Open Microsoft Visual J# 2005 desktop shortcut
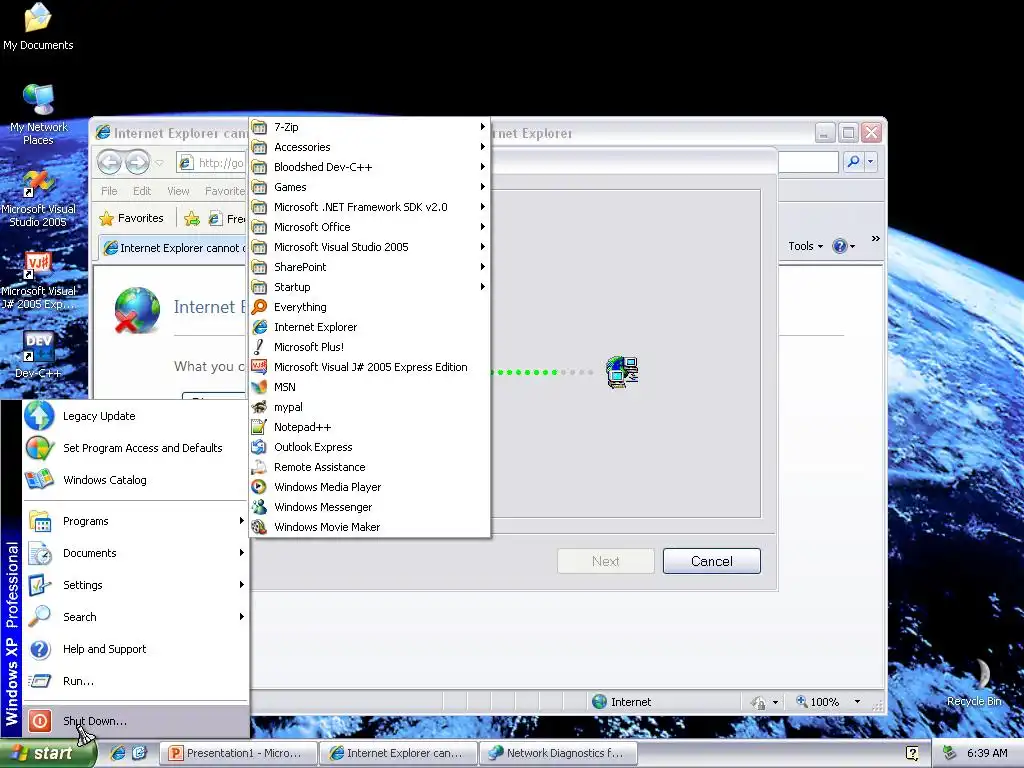 38,281
